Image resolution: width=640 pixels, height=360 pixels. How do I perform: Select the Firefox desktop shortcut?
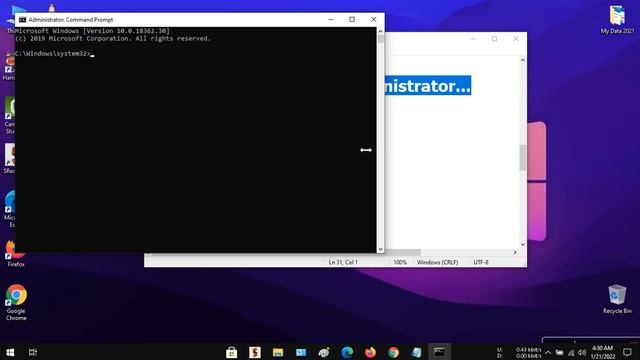(x=16, y=254)
